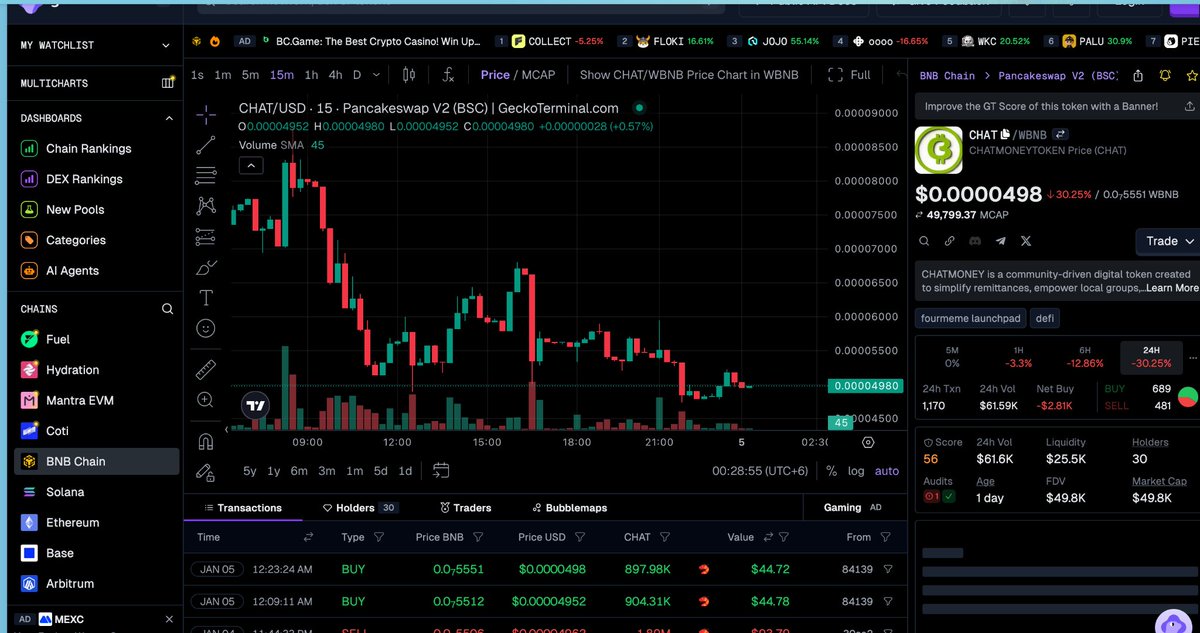
Task: Toggle the auto scale option
Action: pos(887,471)
